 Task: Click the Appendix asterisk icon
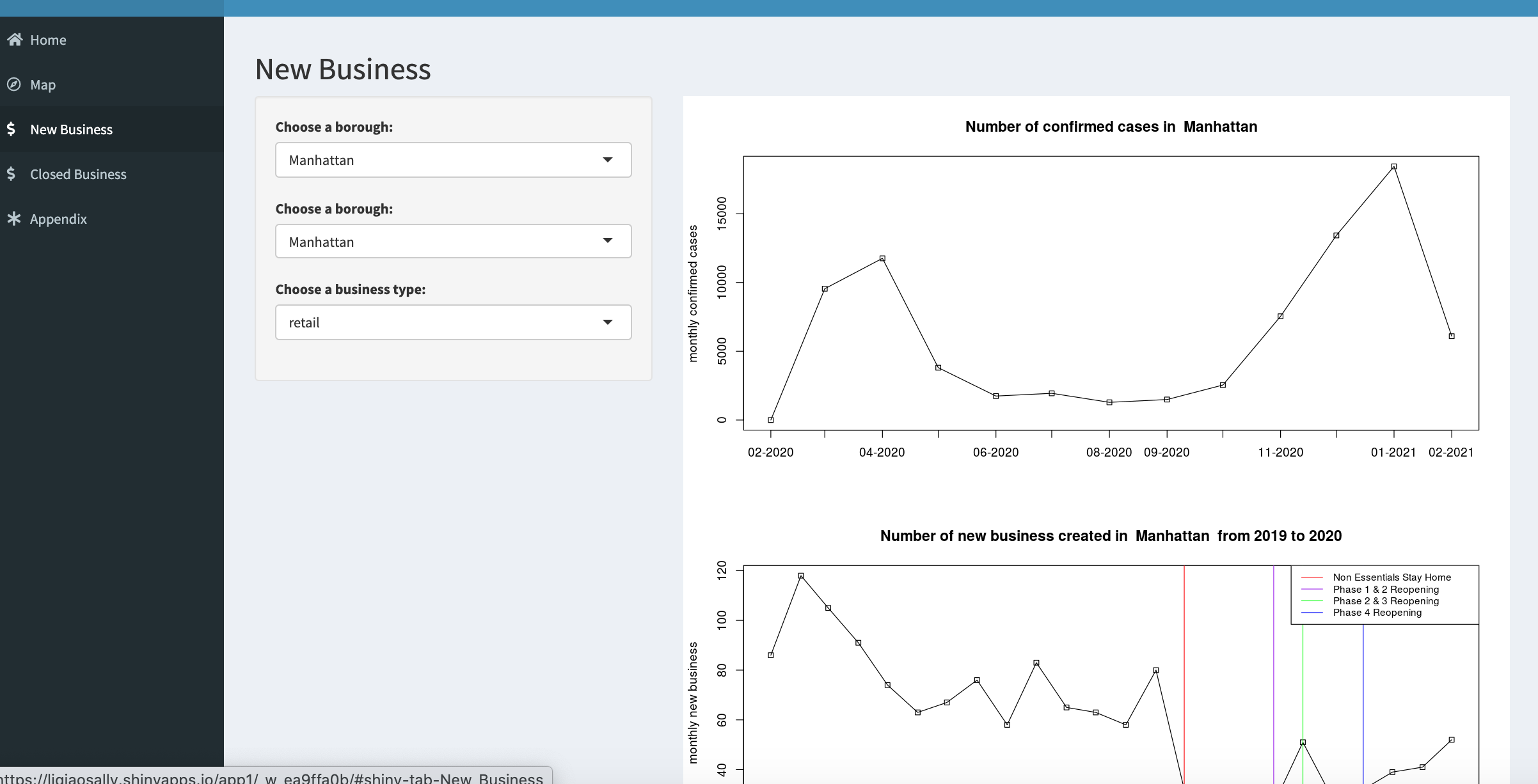(14, 219)
